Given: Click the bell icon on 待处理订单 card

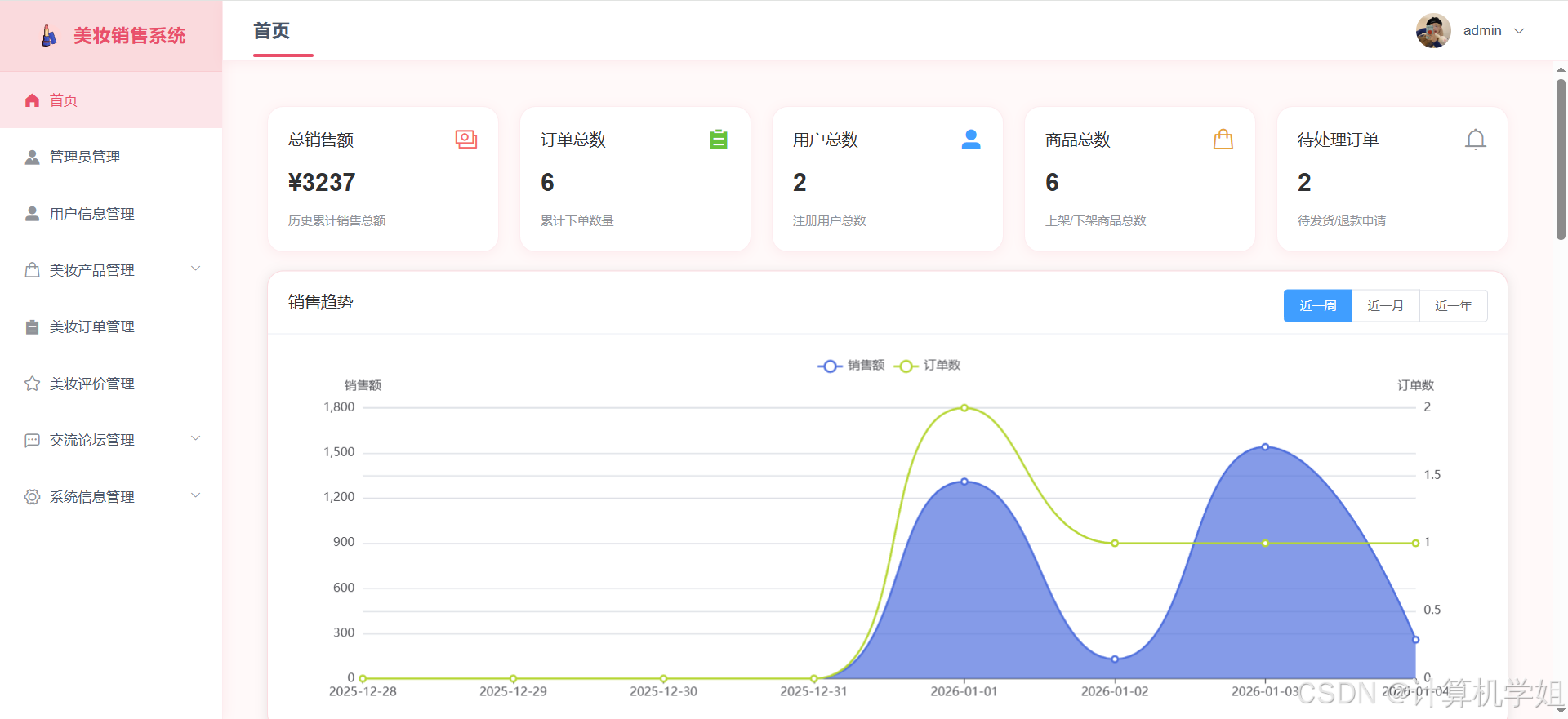Looking at the screenshot, I should pyautogui.click(x=1476, y=140).
